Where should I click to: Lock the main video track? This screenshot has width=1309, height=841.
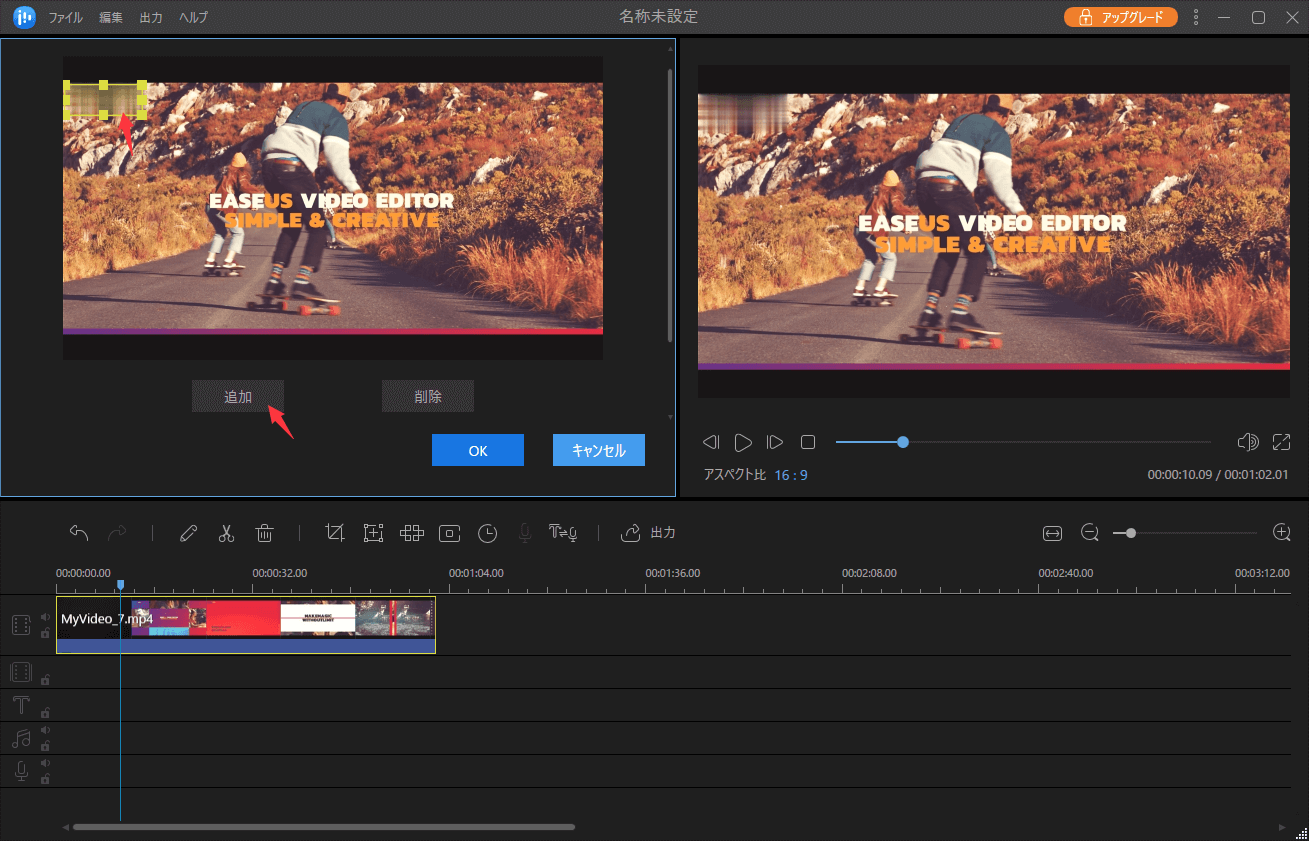pyautogui.click(x=45, y=633)
